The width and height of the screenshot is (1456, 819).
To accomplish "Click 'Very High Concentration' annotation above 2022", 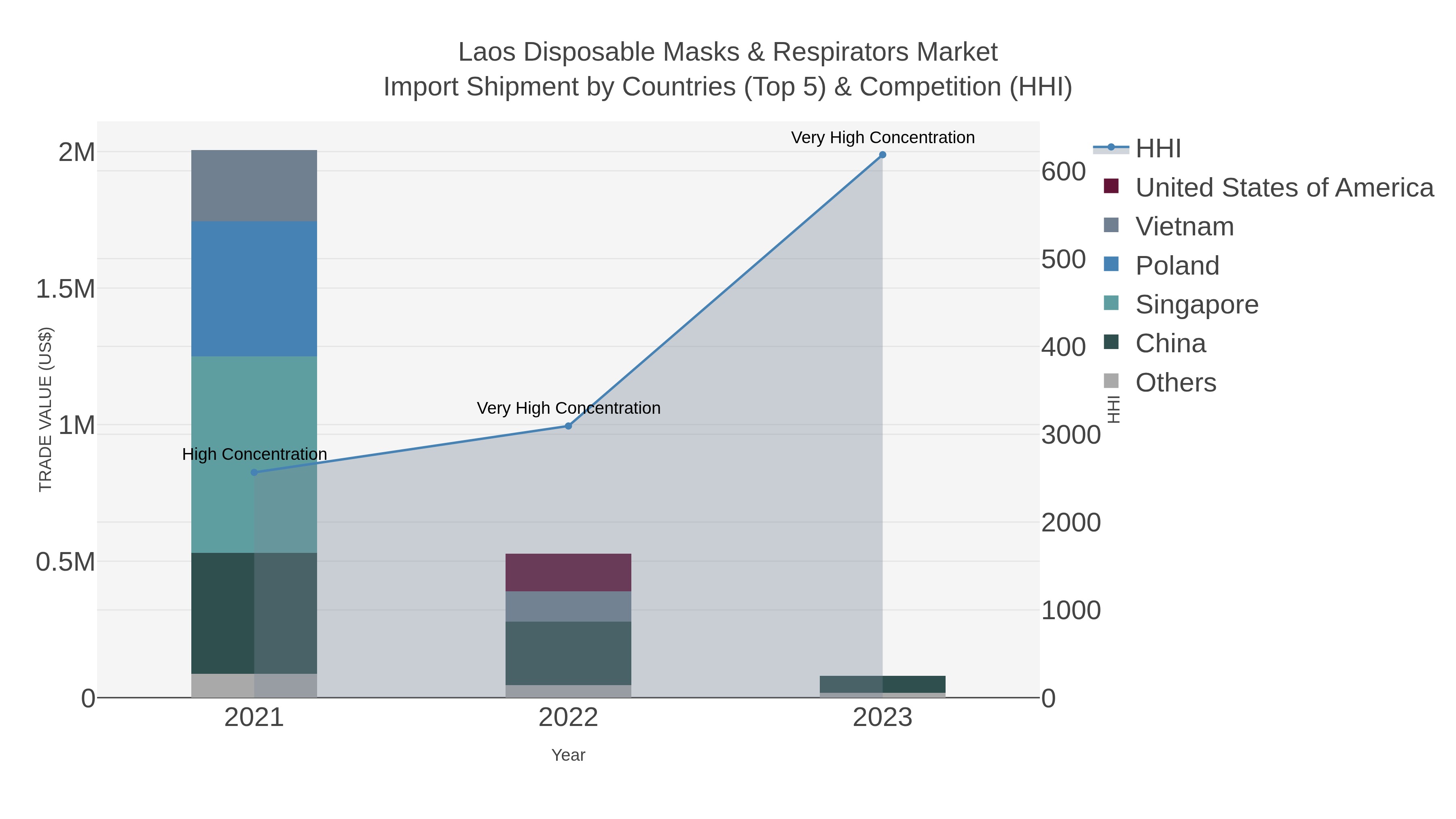I will pyautogui.click(x=569, y=408).
